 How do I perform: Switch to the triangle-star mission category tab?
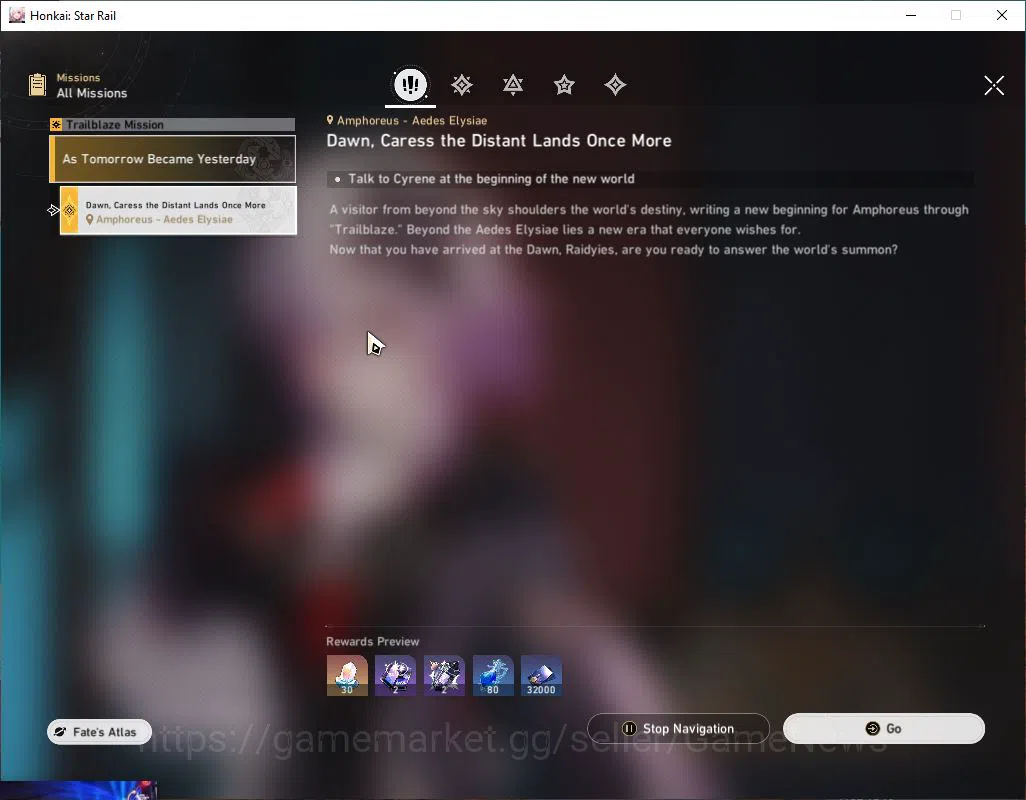point(513,84)
